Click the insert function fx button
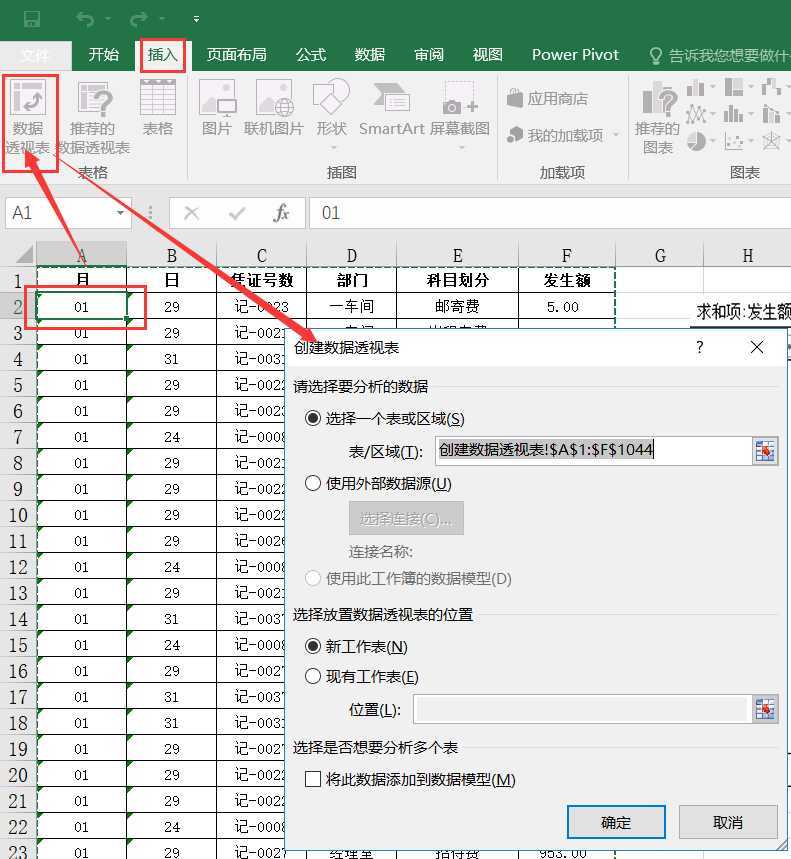 coord(282,213)
